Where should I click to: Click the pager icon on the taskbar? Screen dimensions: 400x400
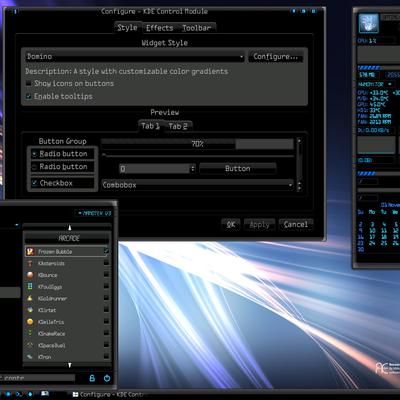(x=44, y=394)
